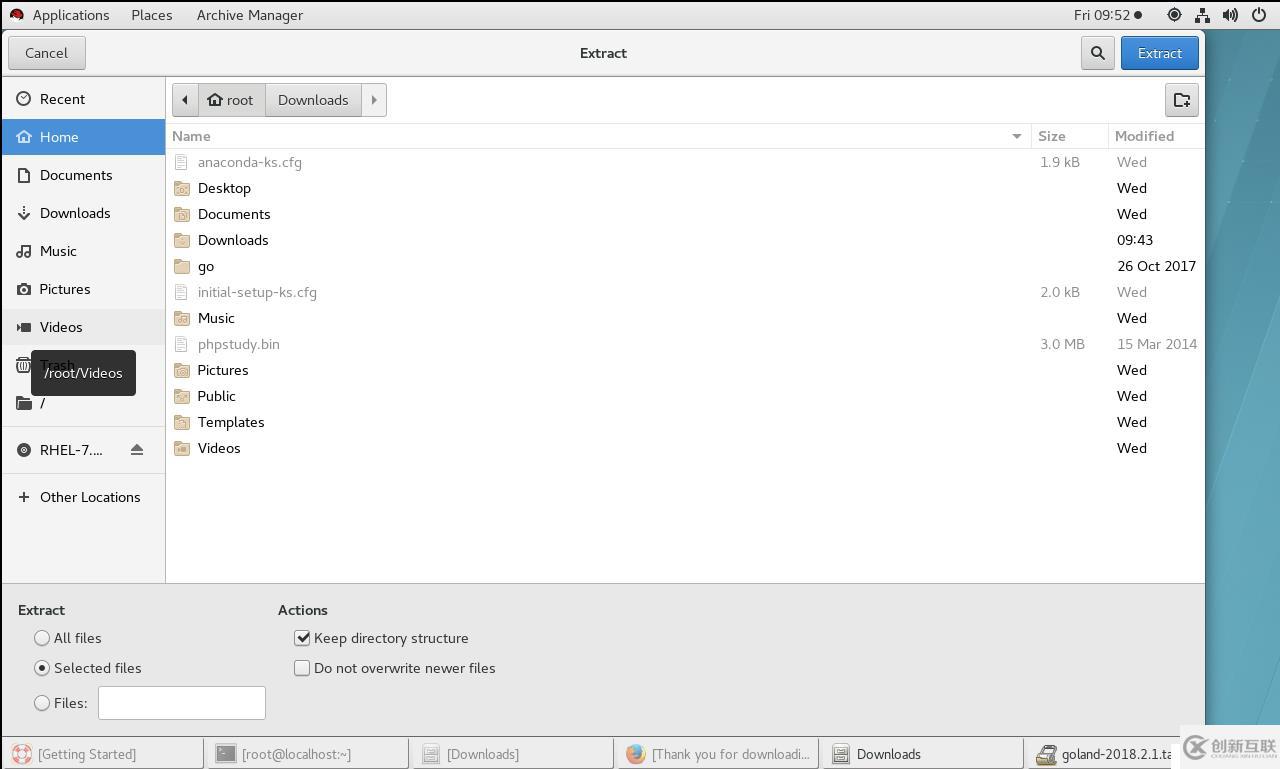The height and width of the screenshot is (769, 1280).
Task: Switch to root@localhost terminal taskbar item
Action: click(308, 754)
